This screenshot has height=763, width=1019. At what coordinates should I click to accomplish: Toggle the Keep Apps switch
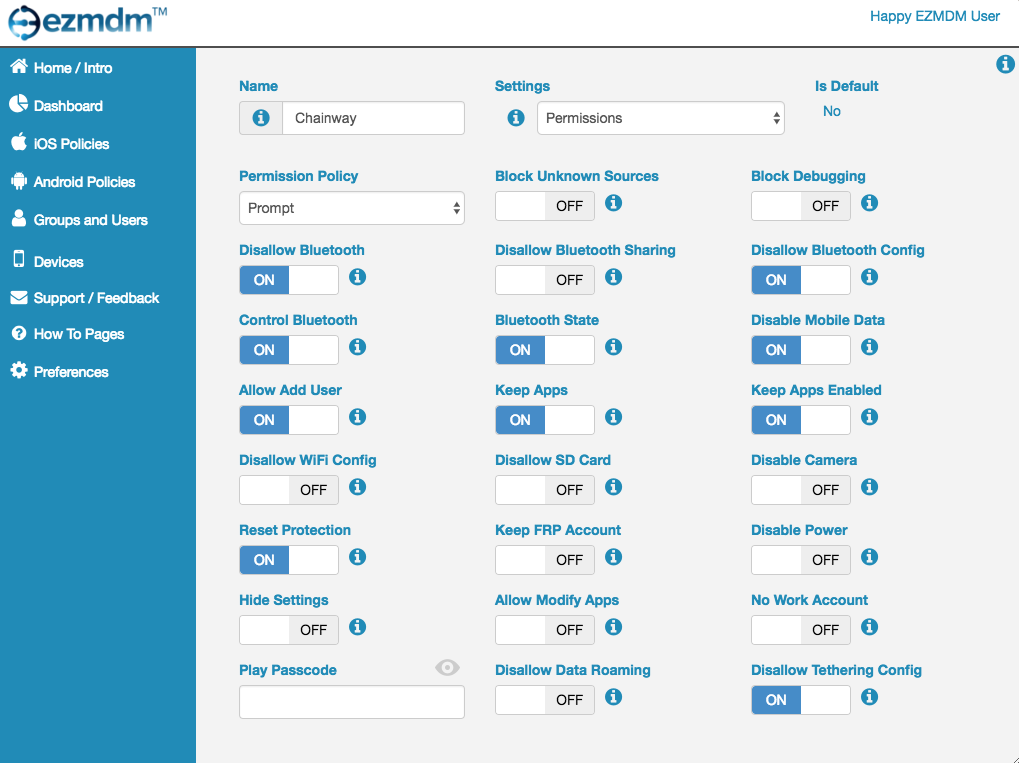pyautogui.click(x=545, y=420)
